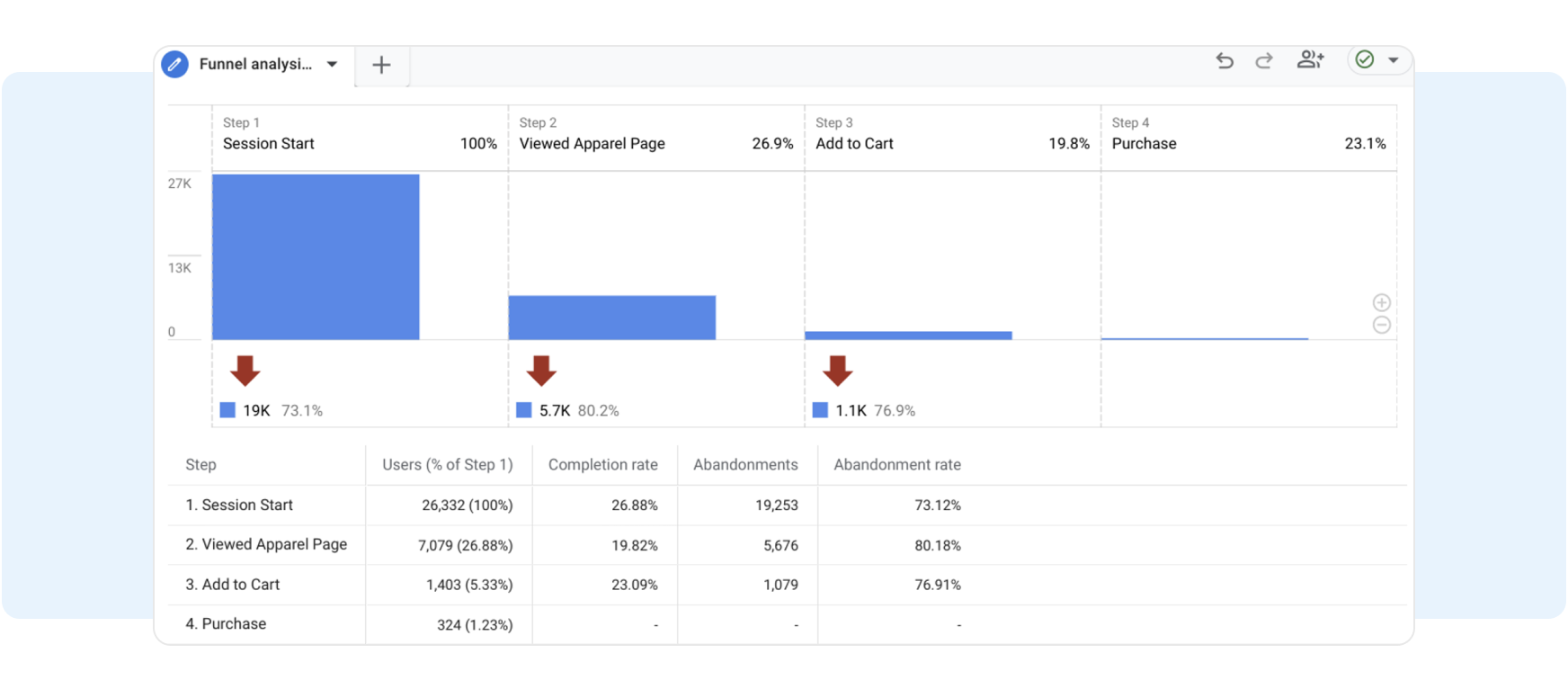Viewport: 1568px width, 689px height.
Task: Add a new tab with plus icon
Action: 381,65
